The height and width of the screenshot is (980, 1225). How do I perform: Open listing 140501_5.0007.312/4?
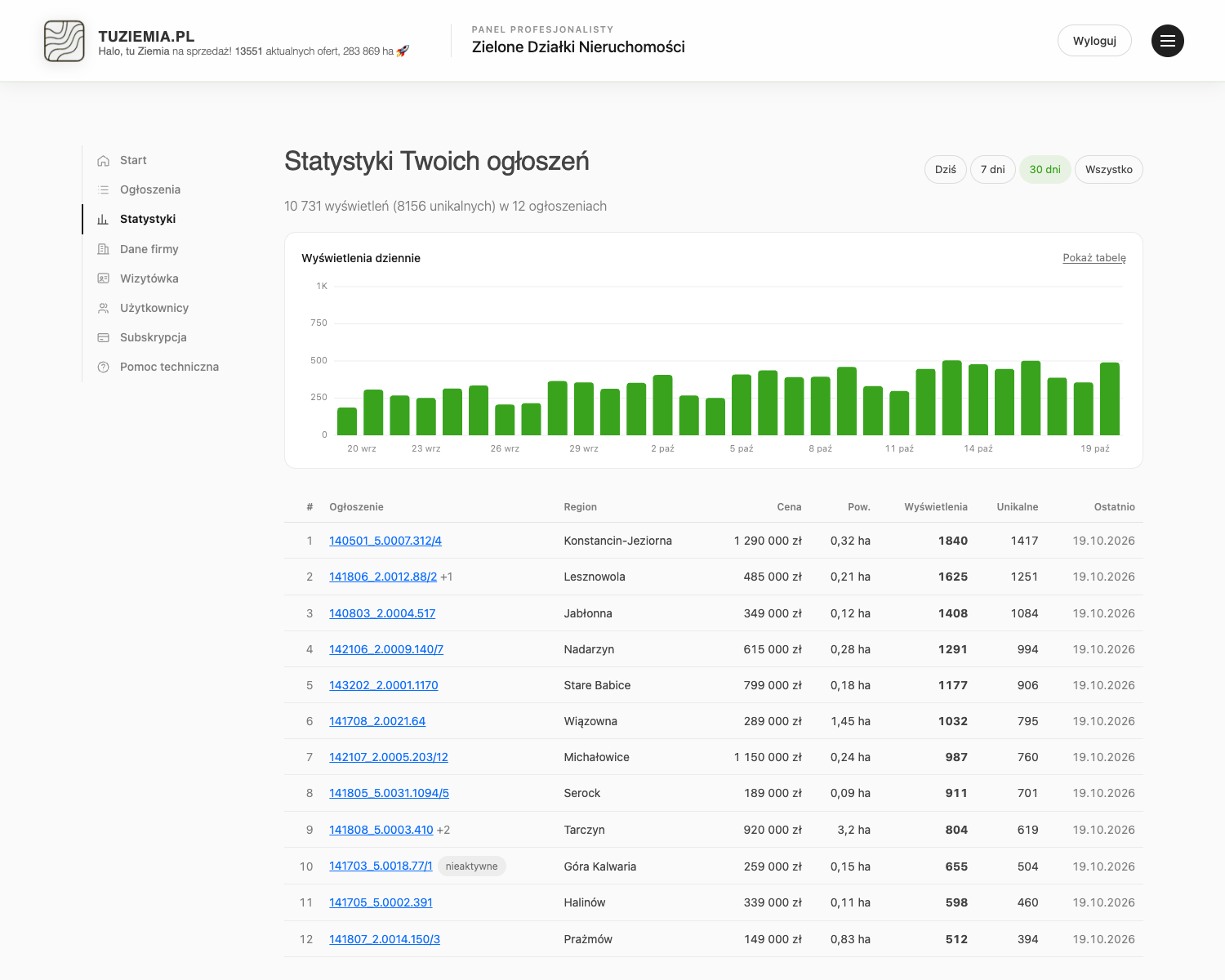coord(385,541)
